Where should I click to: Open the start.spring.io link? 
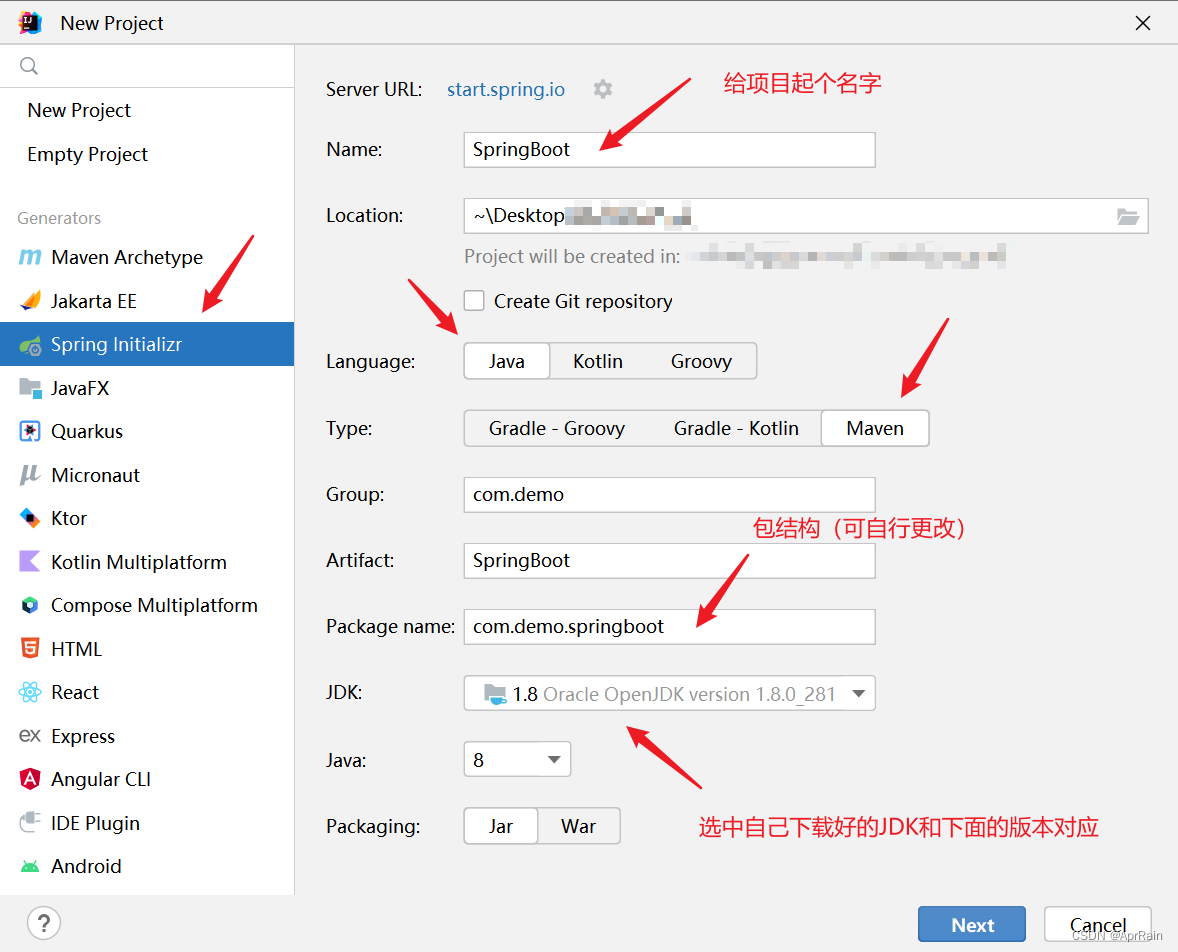[506, 89]
